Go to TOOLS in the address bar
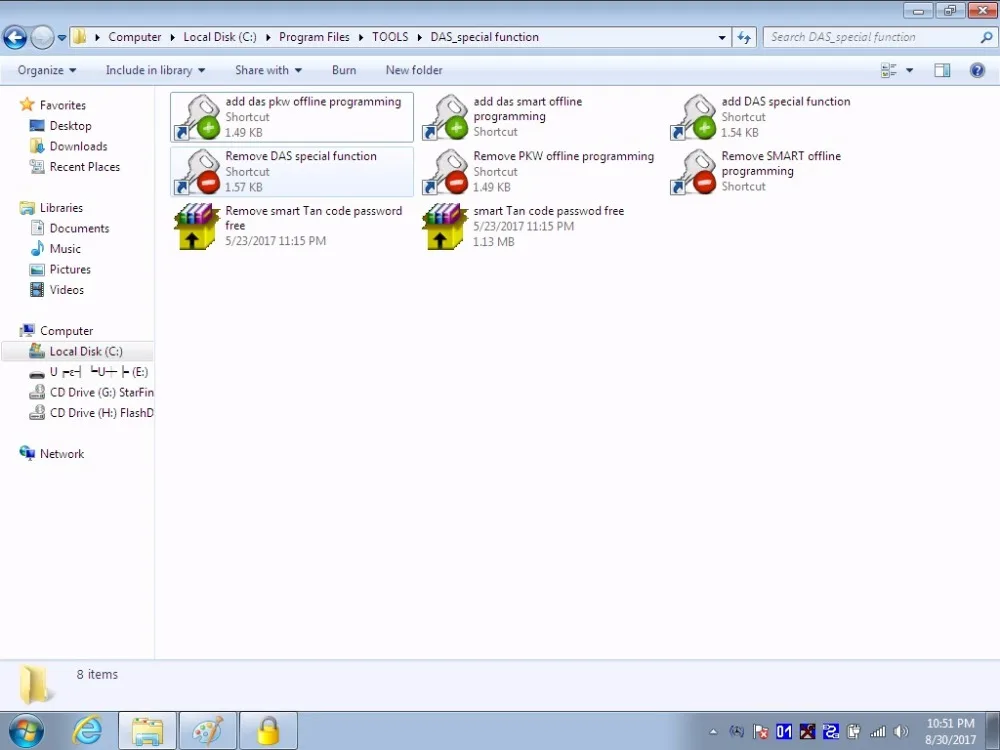This screenshot has width=1000, height=750. [x=390, y=37]
